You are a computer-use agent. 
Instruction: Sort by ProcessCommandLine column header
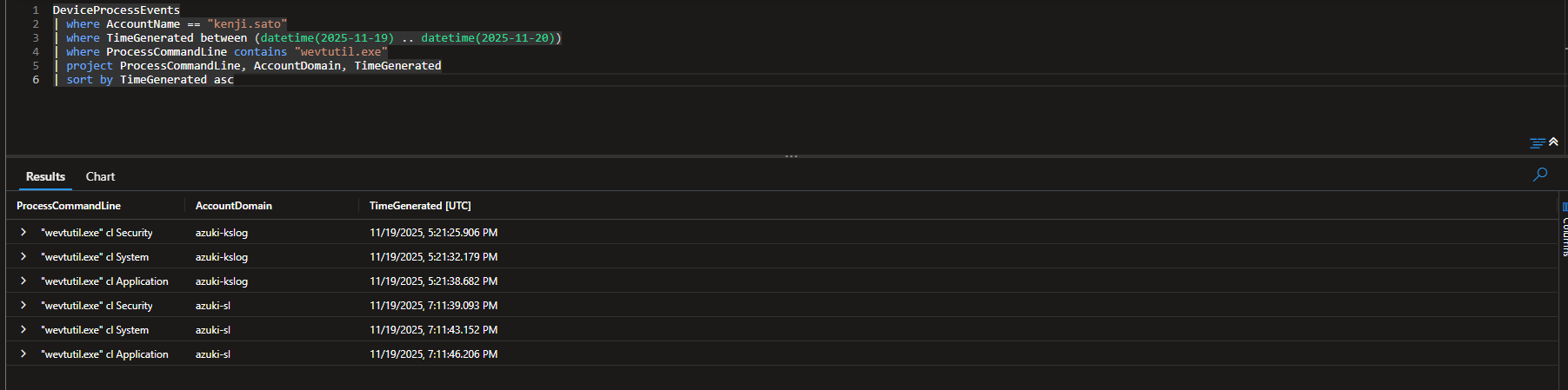(69, 206)
